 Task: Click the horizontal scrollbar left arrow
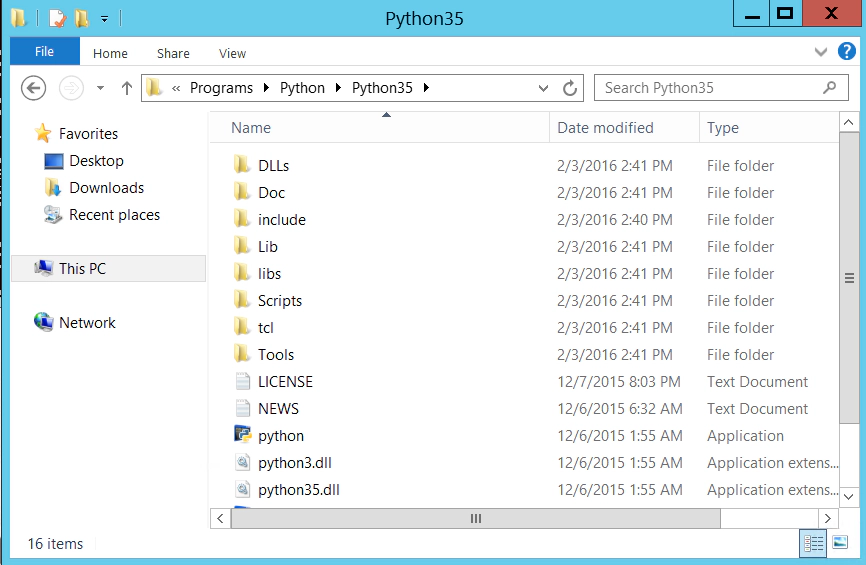[220, 519]
